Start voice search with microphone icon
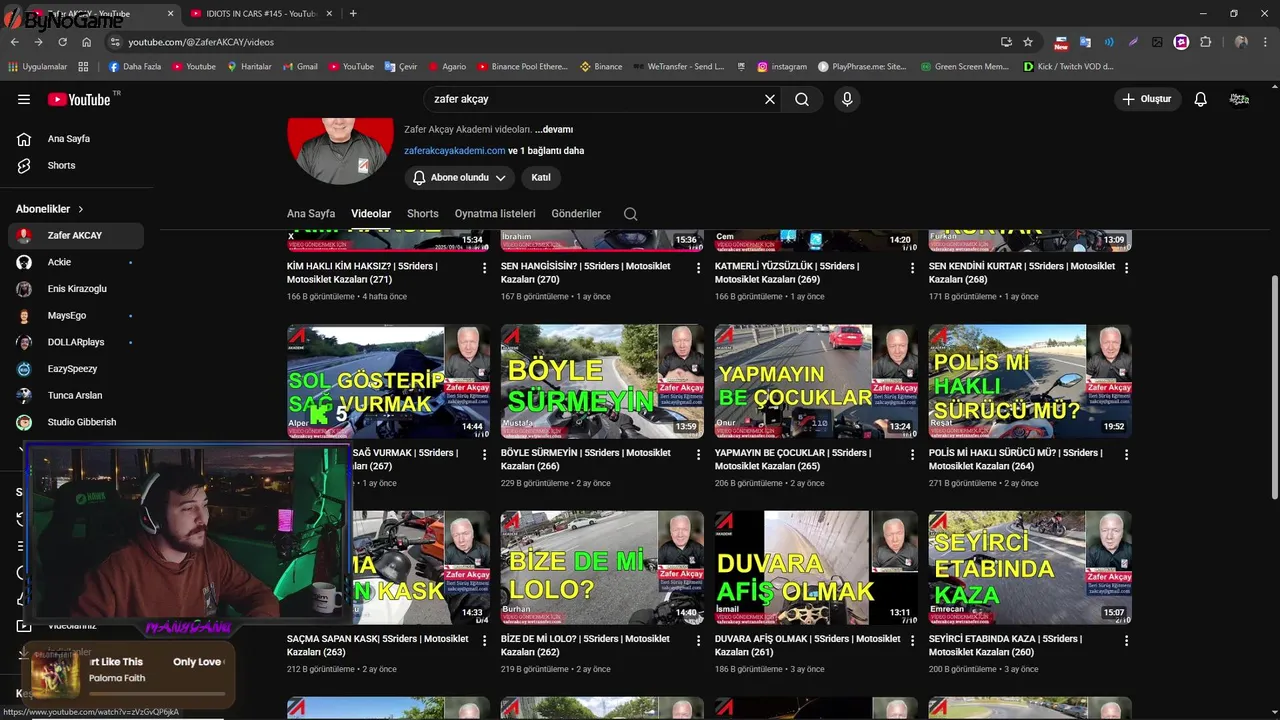 pos(847,99)
